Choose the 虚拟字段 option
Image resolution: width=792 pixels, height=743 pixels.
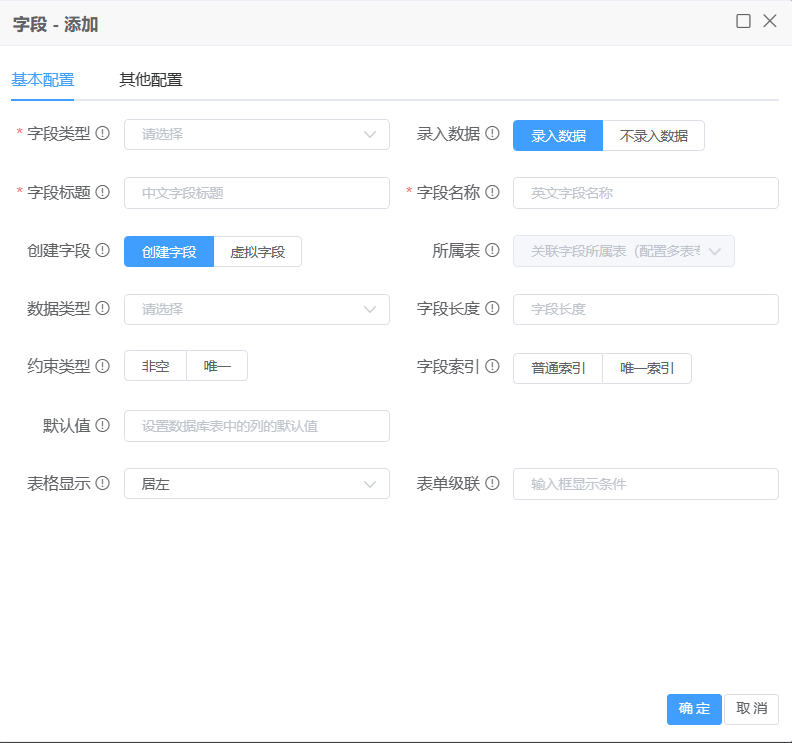tap(257, 252)
